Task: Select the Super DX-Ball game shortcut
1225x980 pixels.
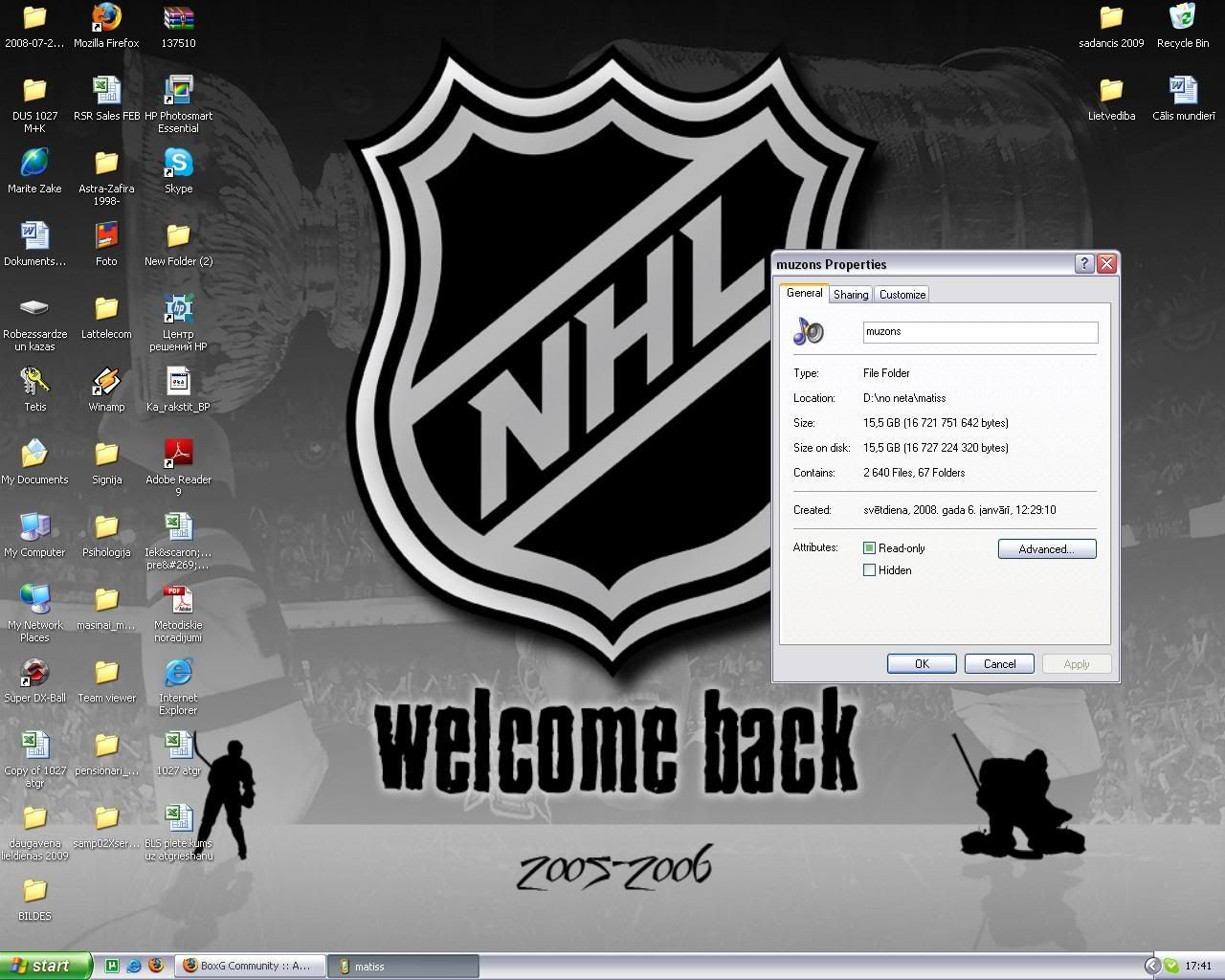Action: coord(34,680)
